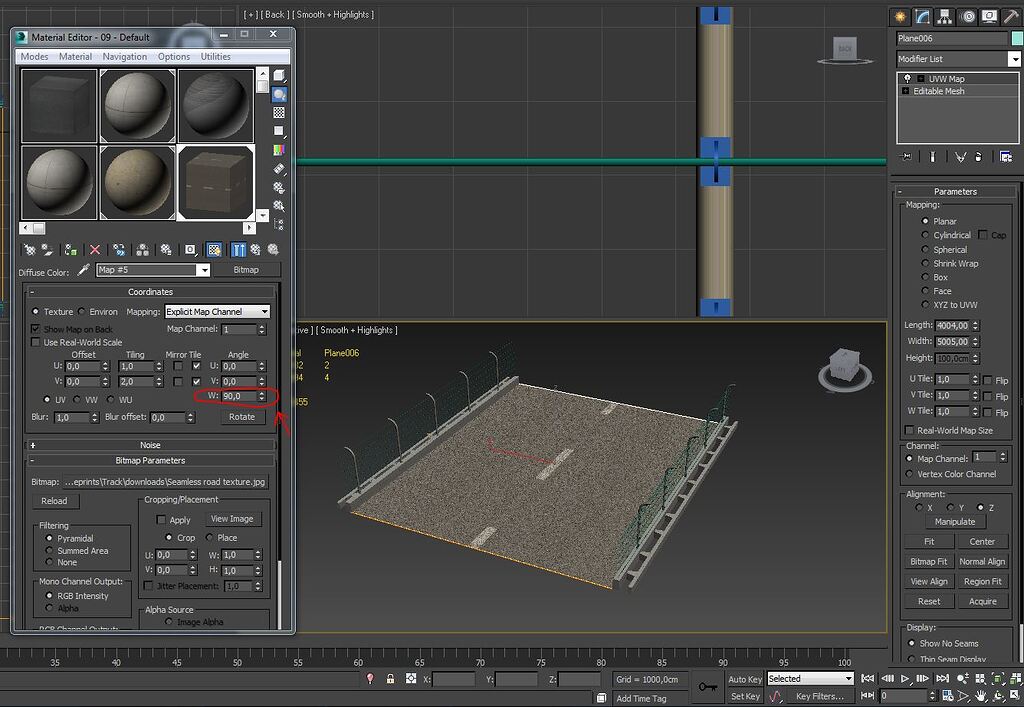Select the Cylindrical mapping radio button
Image resolution: width=1024 pixels, height=707 pixels.
point(927,235)
